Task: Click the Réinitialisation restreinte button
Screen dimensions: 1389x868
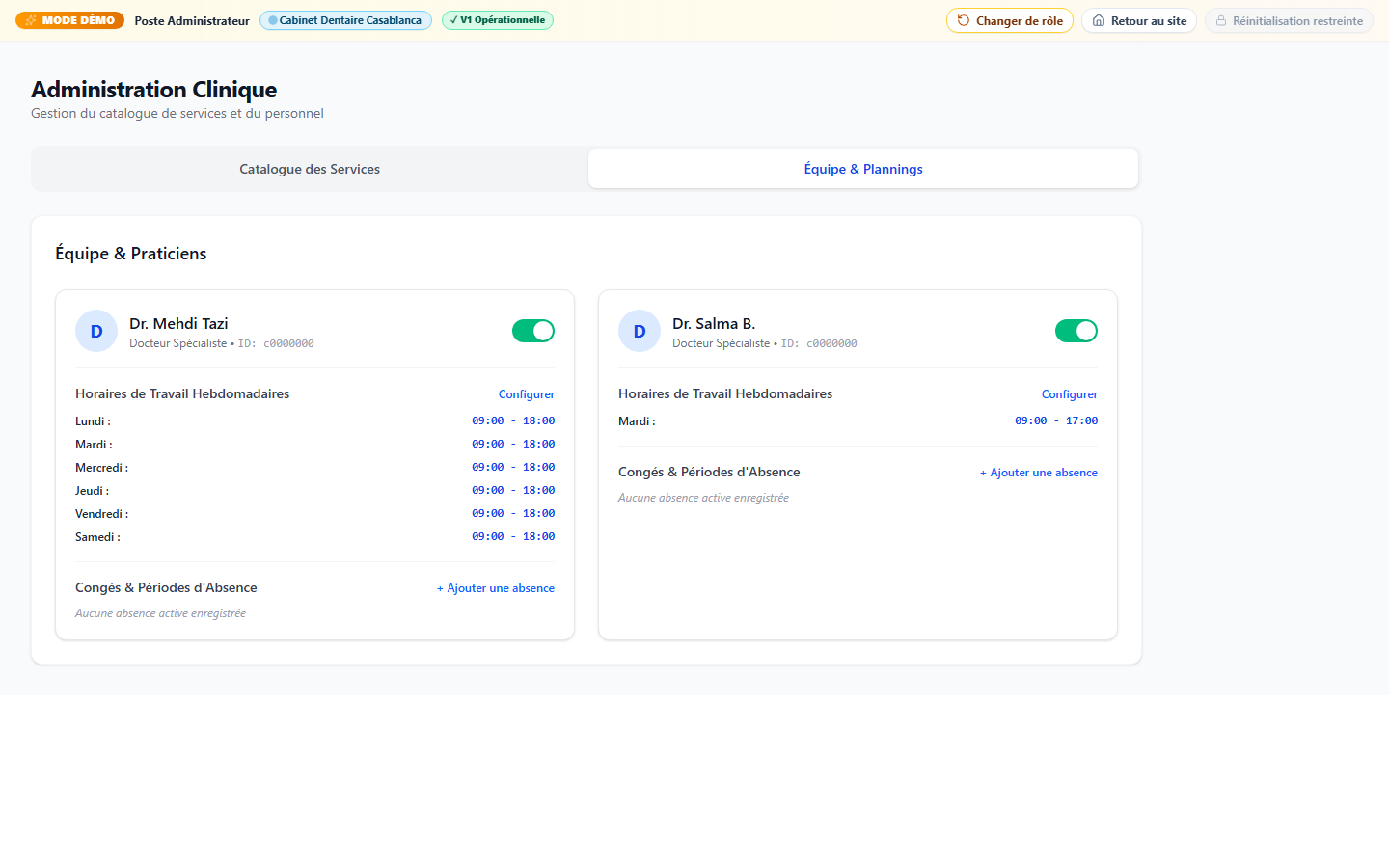Action: coord(1289,20)
